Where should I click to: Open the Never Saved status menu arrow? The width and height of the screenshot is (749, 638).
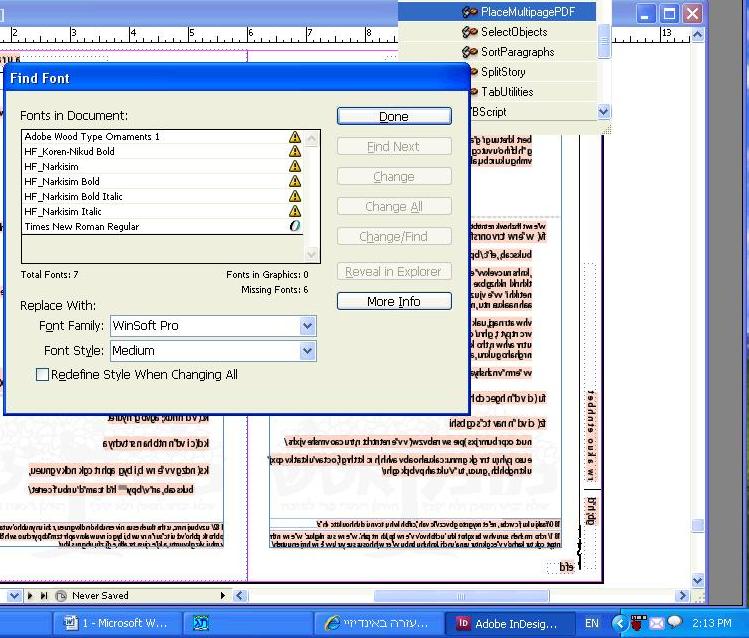(x=222, y=595)
